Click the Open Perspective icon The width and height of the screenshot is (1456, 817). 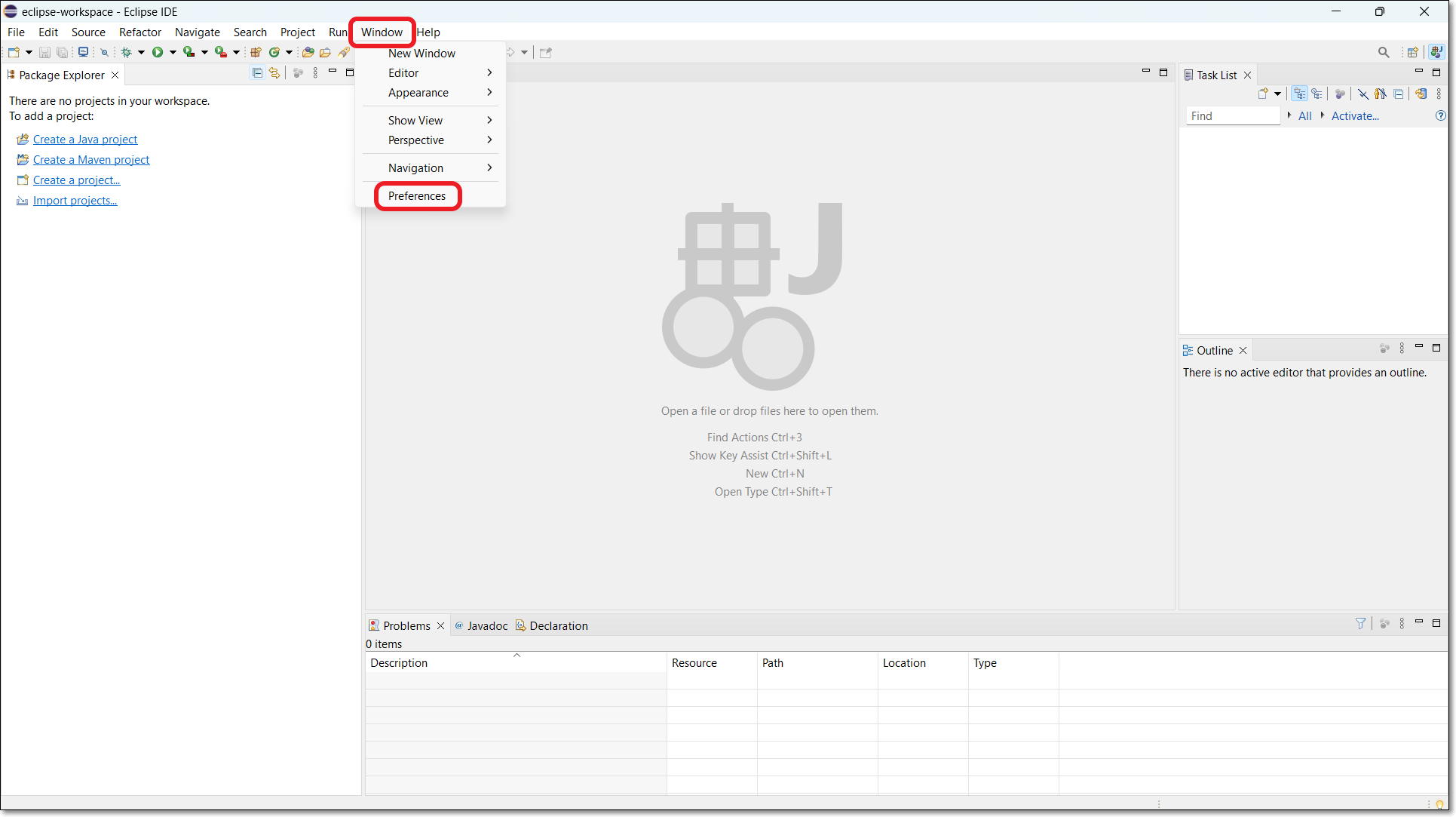[x=1413, y=52]
